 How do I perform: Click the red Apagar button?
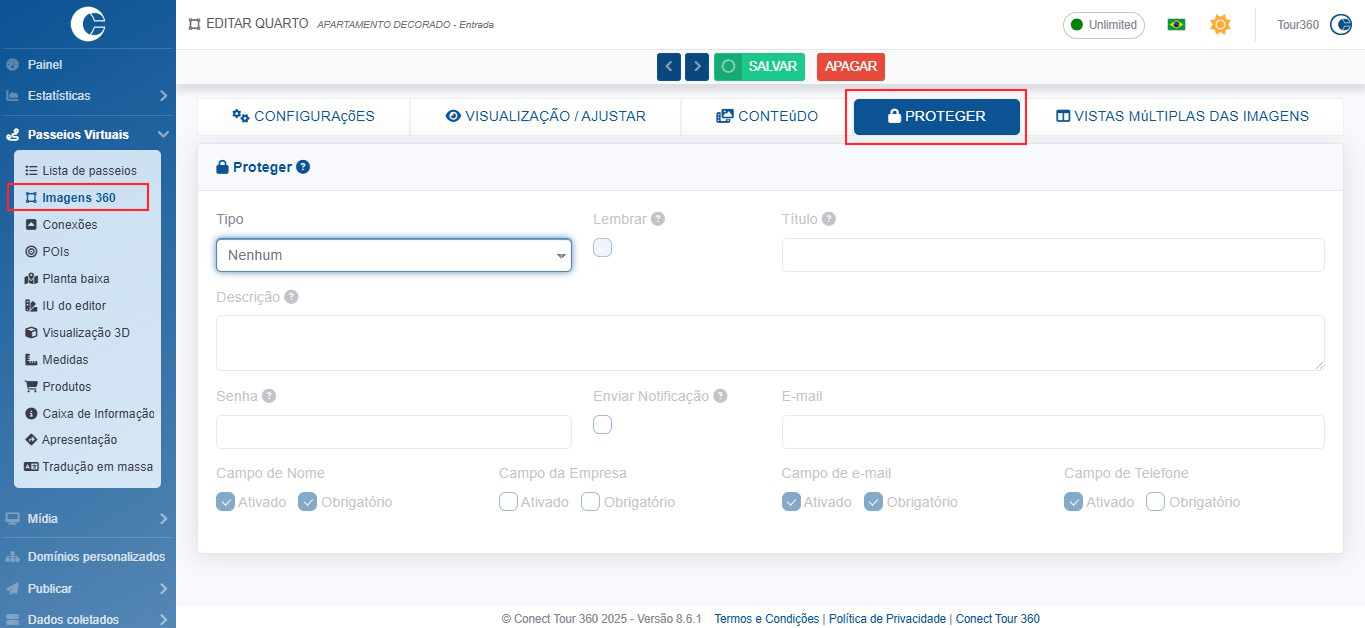(850, 67)
